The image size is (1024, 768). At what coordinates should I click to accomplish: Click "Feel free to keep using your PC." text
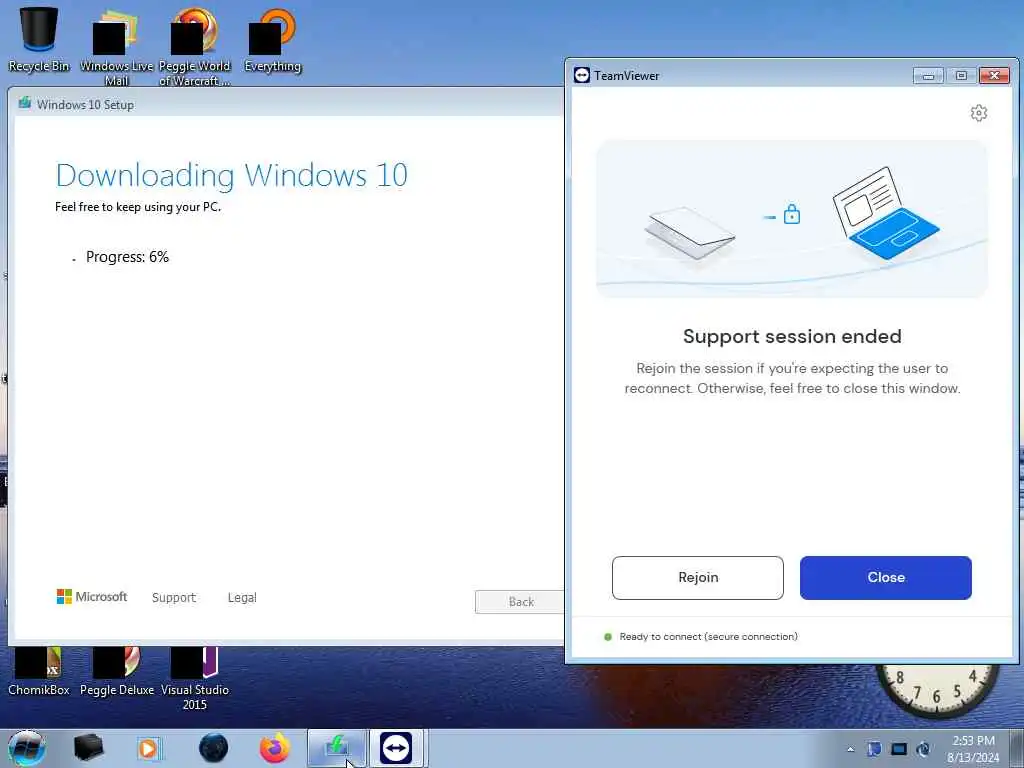click(x=138, y=207)
